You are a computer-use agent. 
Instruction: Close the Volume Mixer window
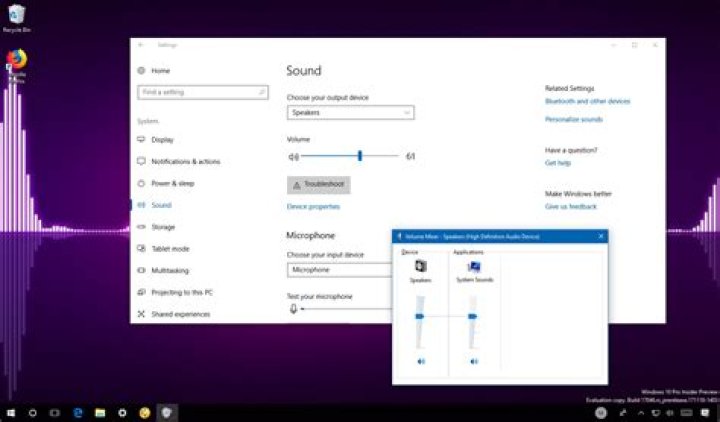pyautogui.click(x=601, y=236)
